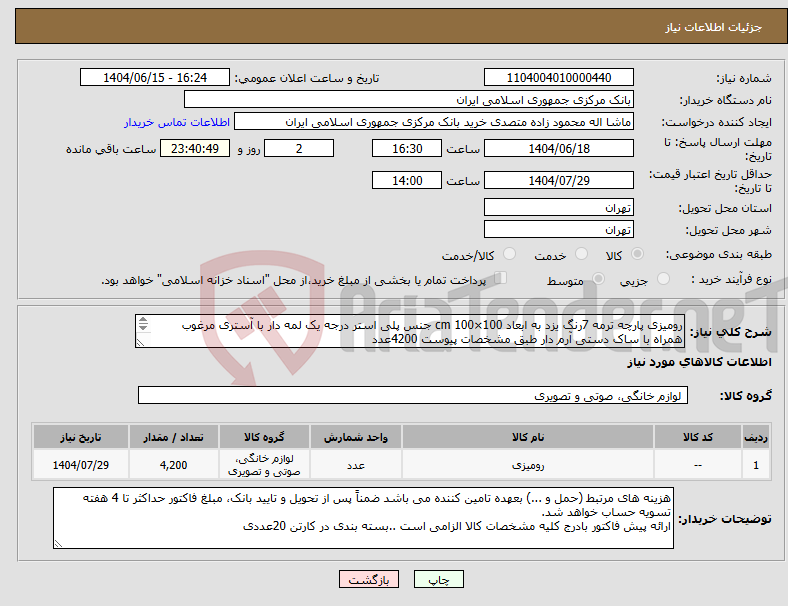Click the گروه کالا column header

point(264,437)
